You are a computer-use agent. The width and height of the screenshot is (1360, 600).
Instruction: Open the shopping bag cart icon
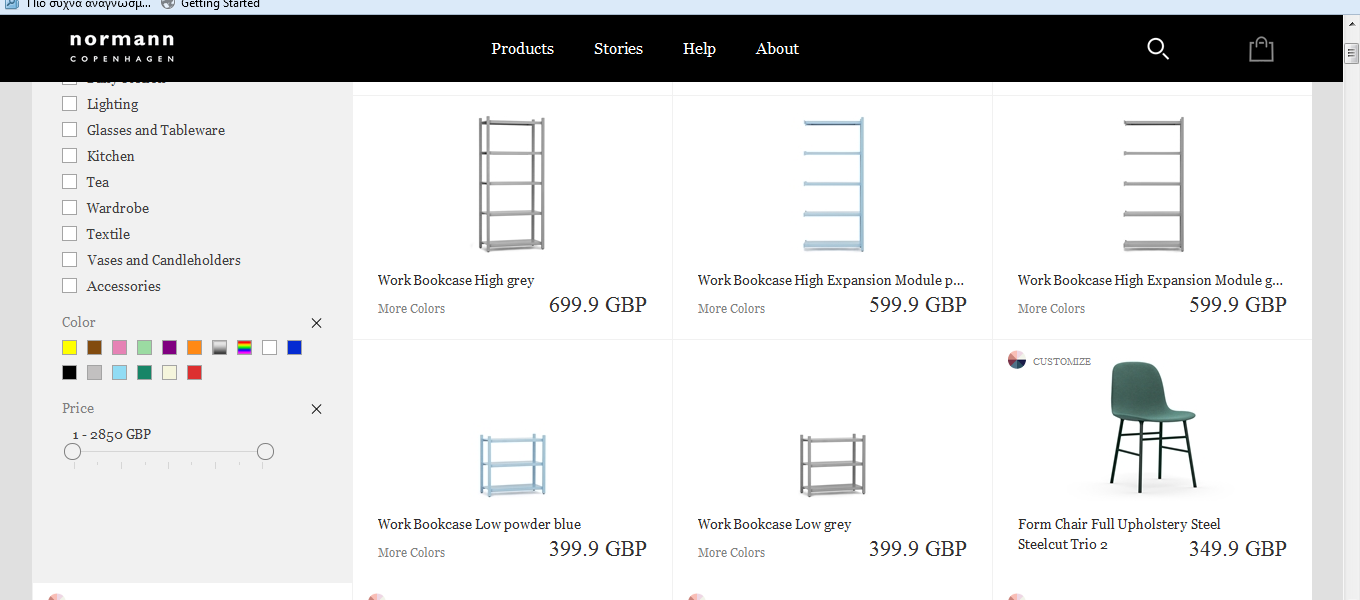(1261, 49)
